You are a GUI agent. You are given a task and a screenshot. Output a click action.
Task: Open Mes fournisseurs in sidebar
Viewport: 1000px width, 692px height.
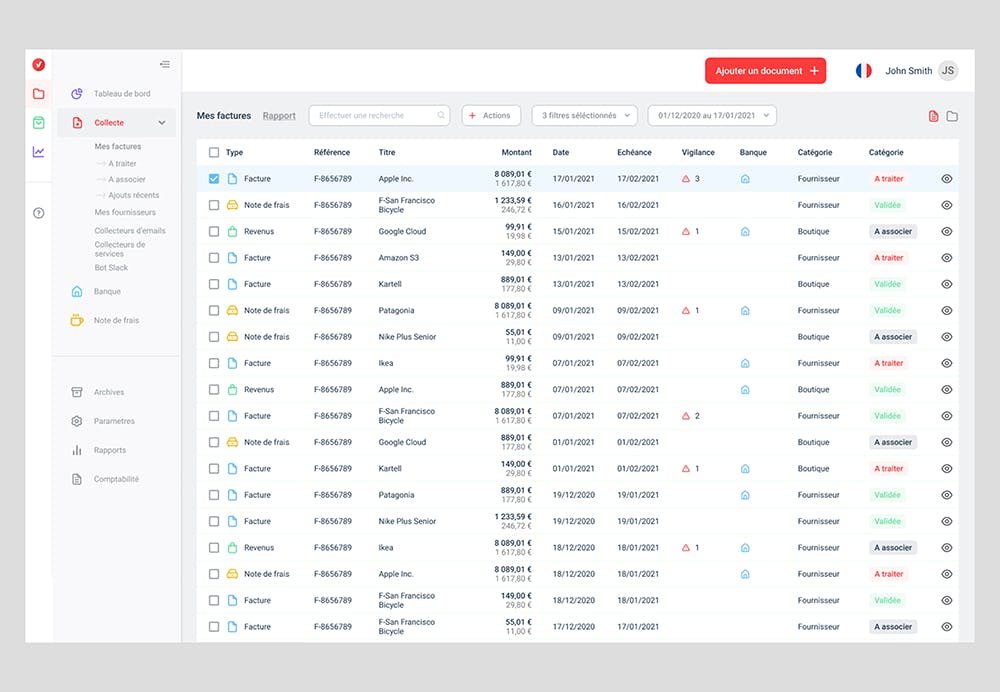(125, 212)
